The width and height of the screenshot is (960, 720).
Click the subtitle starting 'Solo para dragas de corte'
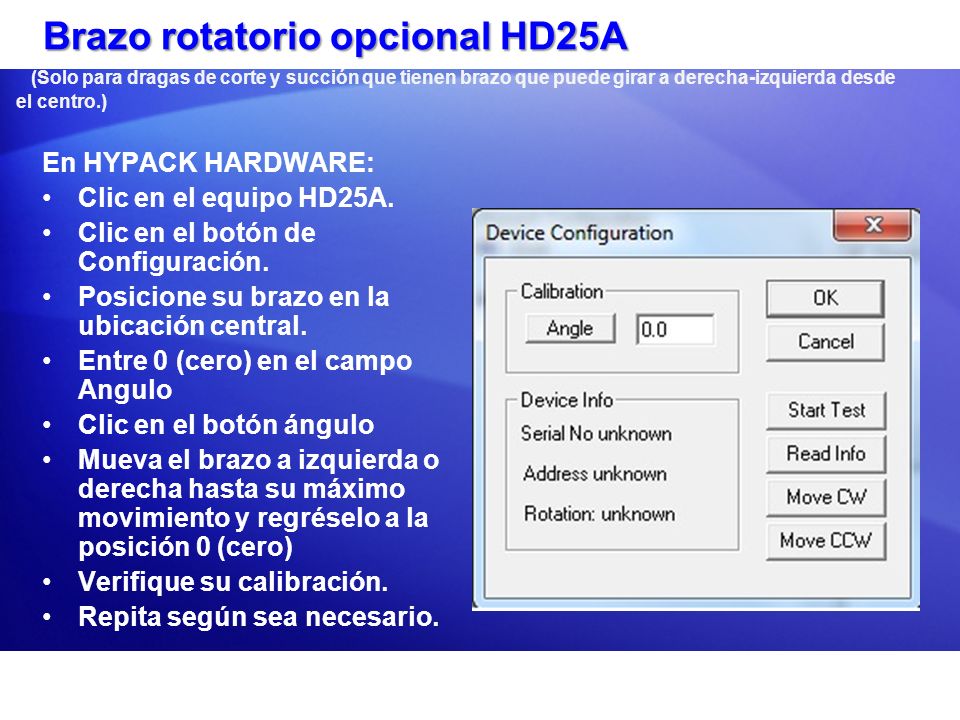pyautogui.click(x=456, y=89)
